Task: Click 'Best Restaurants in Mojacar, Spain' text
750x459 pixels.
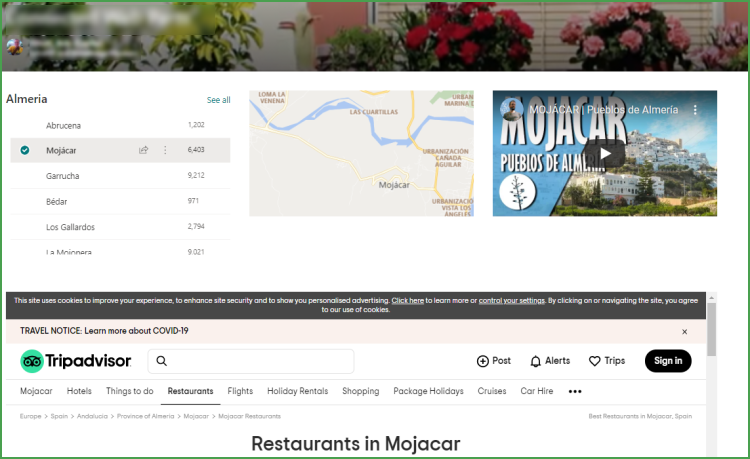Action: tap(640, 416)
